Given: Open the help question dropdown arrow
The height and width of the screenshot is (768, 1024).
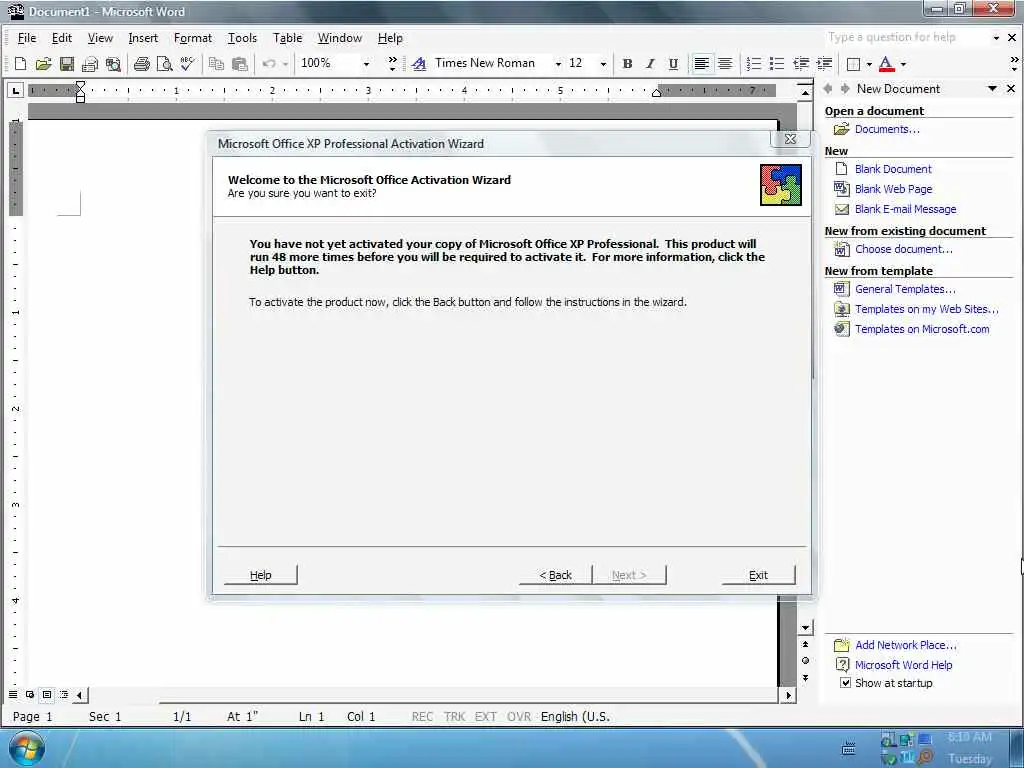Looking at the screenshot, I should 996,38.
